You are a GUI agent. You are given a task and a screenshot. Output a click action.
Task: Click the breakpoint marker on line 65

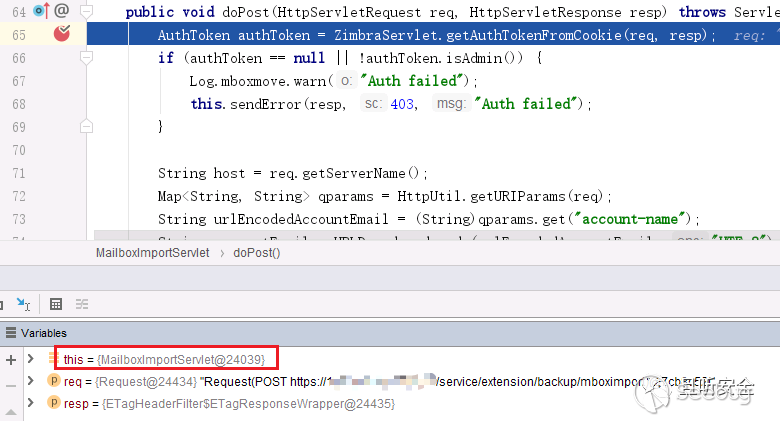click(x=62, y=33)
